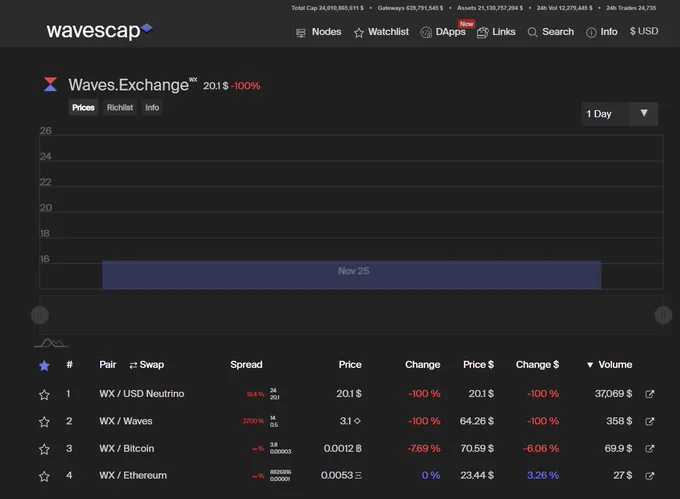Click the 24h Vol statistic in top bar
The height and width of the screenshot is (499, 680).
[x=564, y=8]
